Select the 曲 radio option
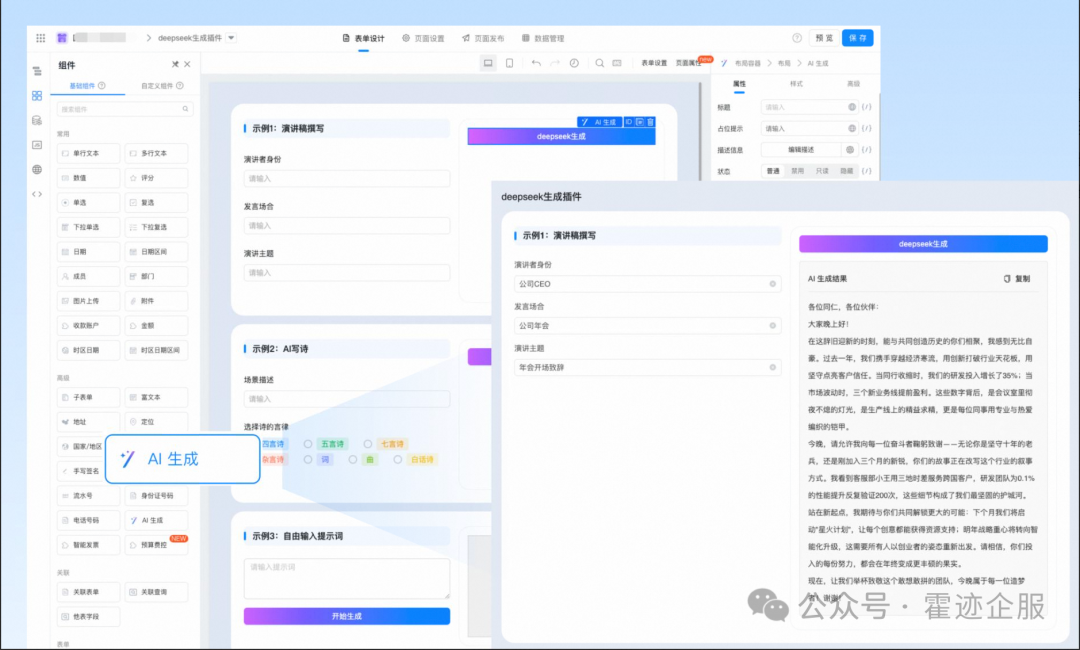Image resolution: width=1080 pixels, height=650 pixels. [x=353, y=459]
